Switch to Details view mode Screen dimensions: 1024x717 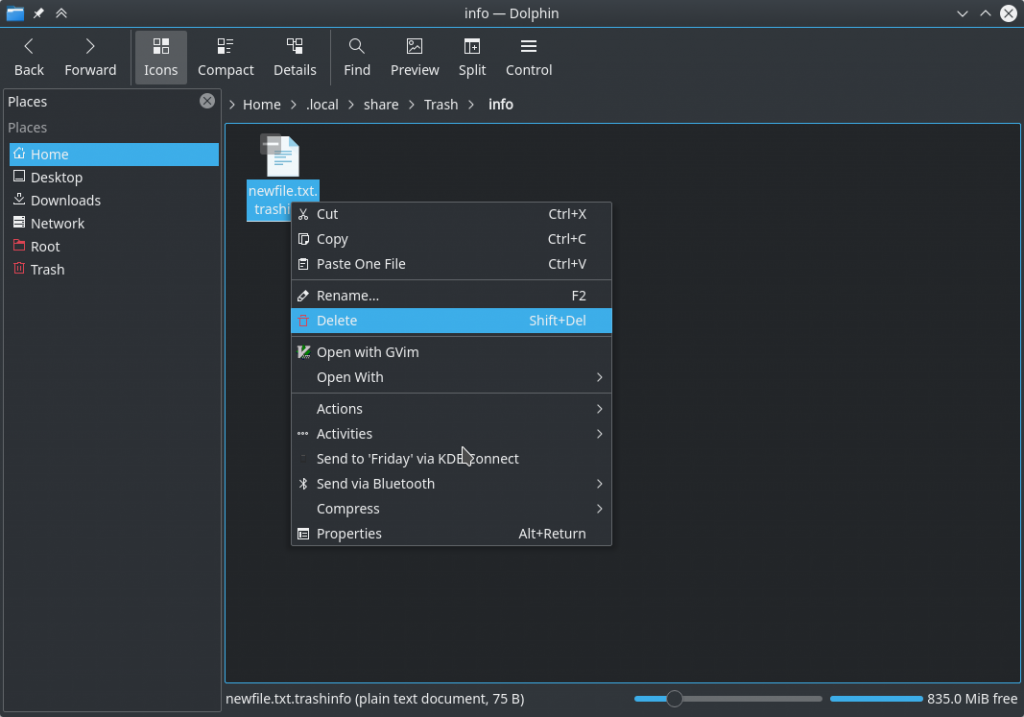pyautogui.click(x=294, y=57)
